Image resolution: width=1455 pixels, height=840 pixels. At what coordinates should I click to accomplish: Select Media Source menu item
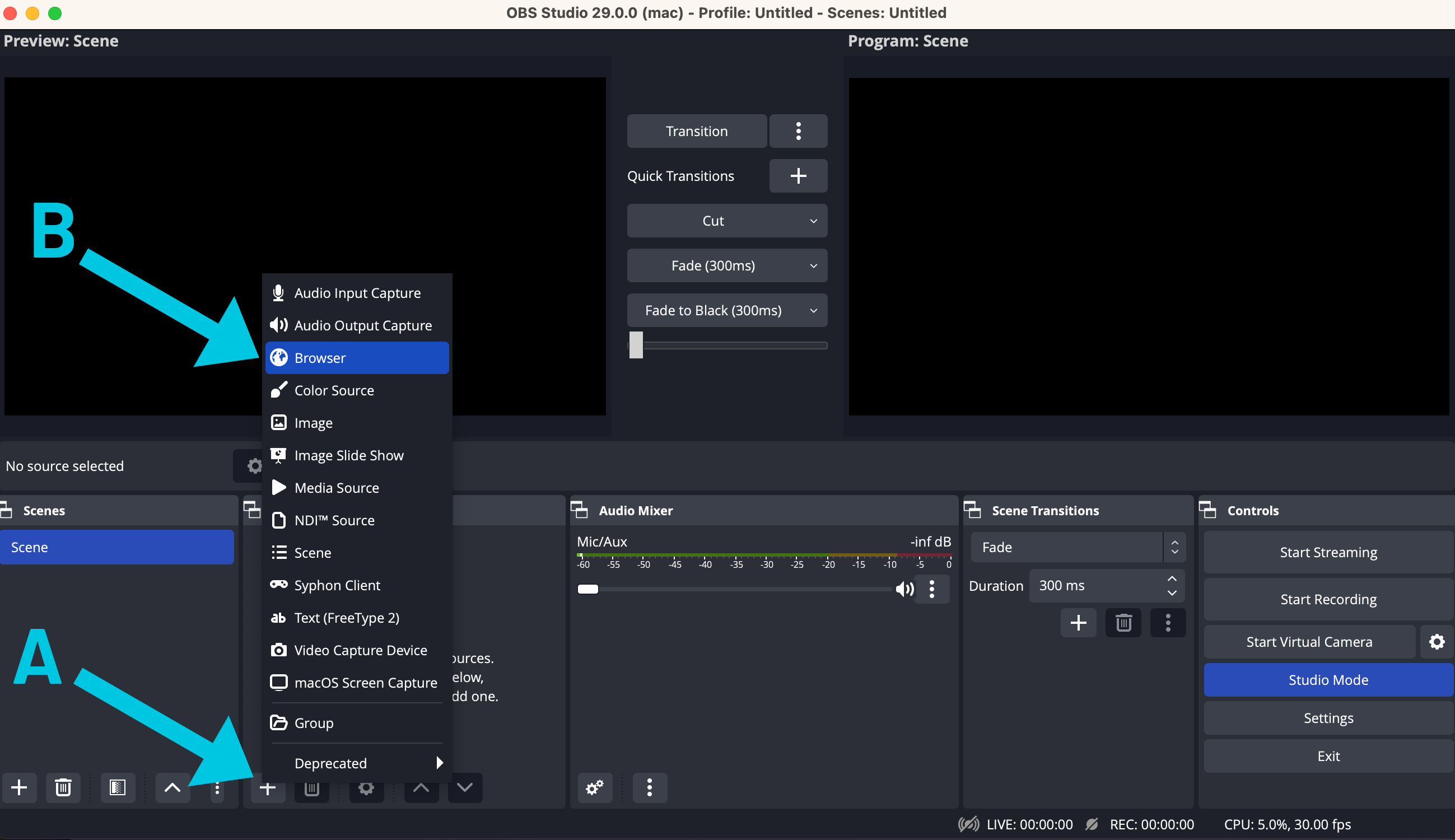pyautogui.click(x=357, y=488)
